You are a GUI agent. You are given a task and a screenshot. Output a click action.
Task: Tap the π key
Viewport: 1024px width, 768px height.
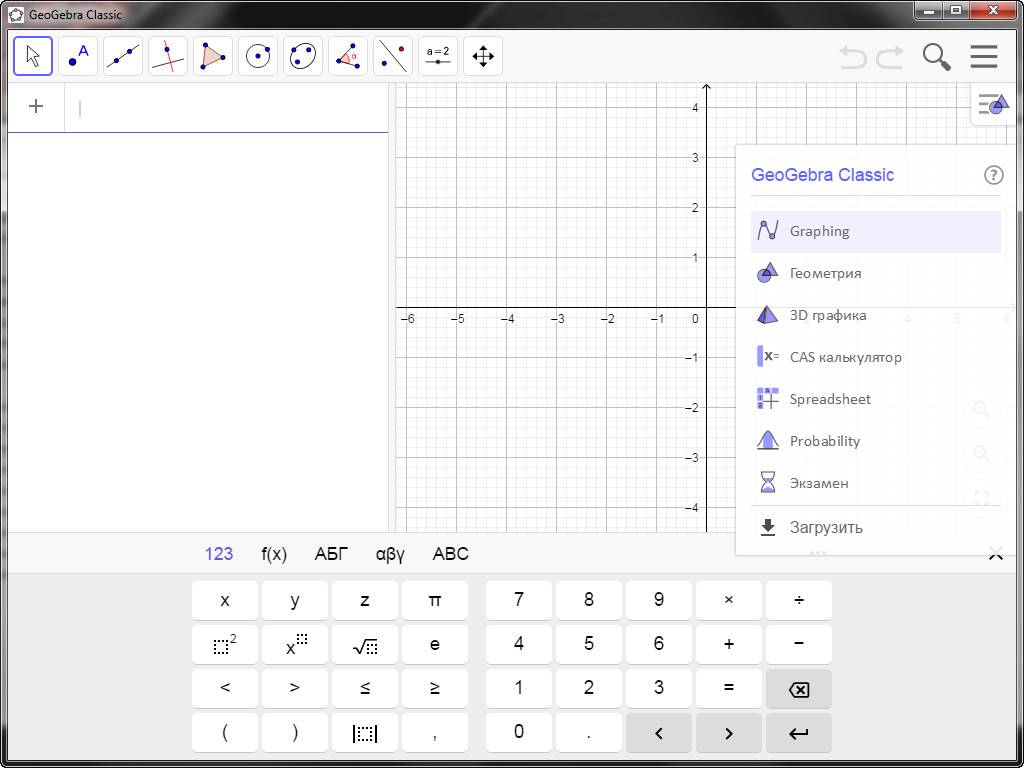435,600
